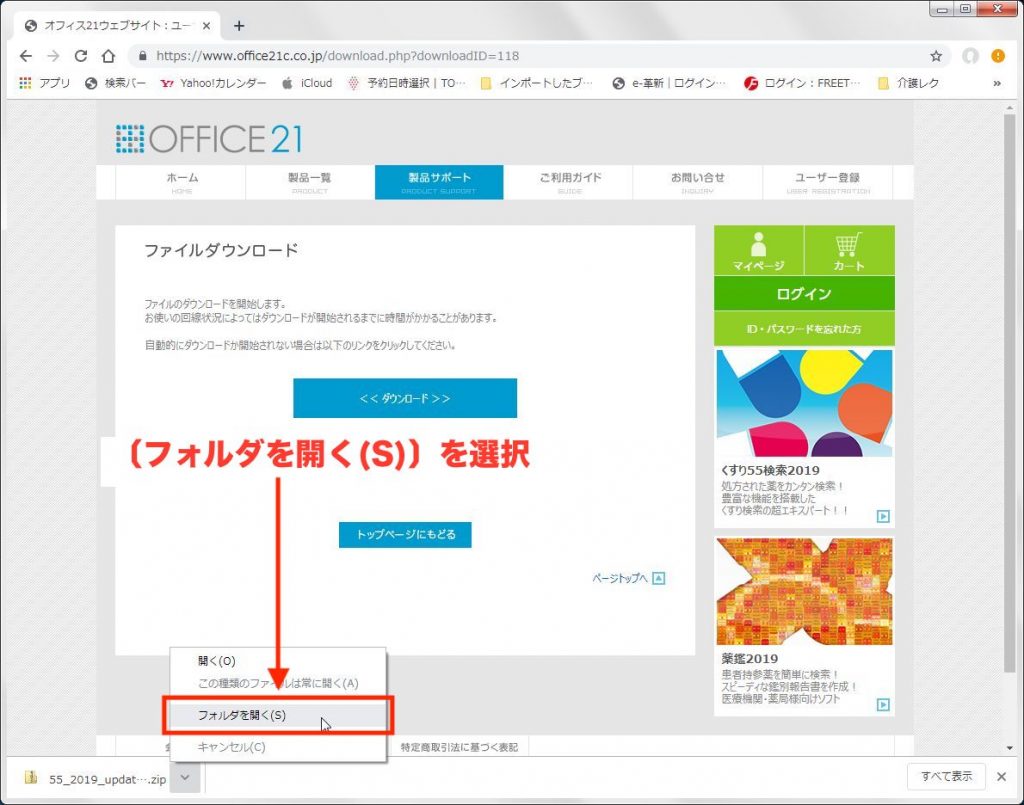Click the << ダウンロード >> button
Image resolution: width=1024 pixels, height=805 pixels.
[x=405, y=398]
